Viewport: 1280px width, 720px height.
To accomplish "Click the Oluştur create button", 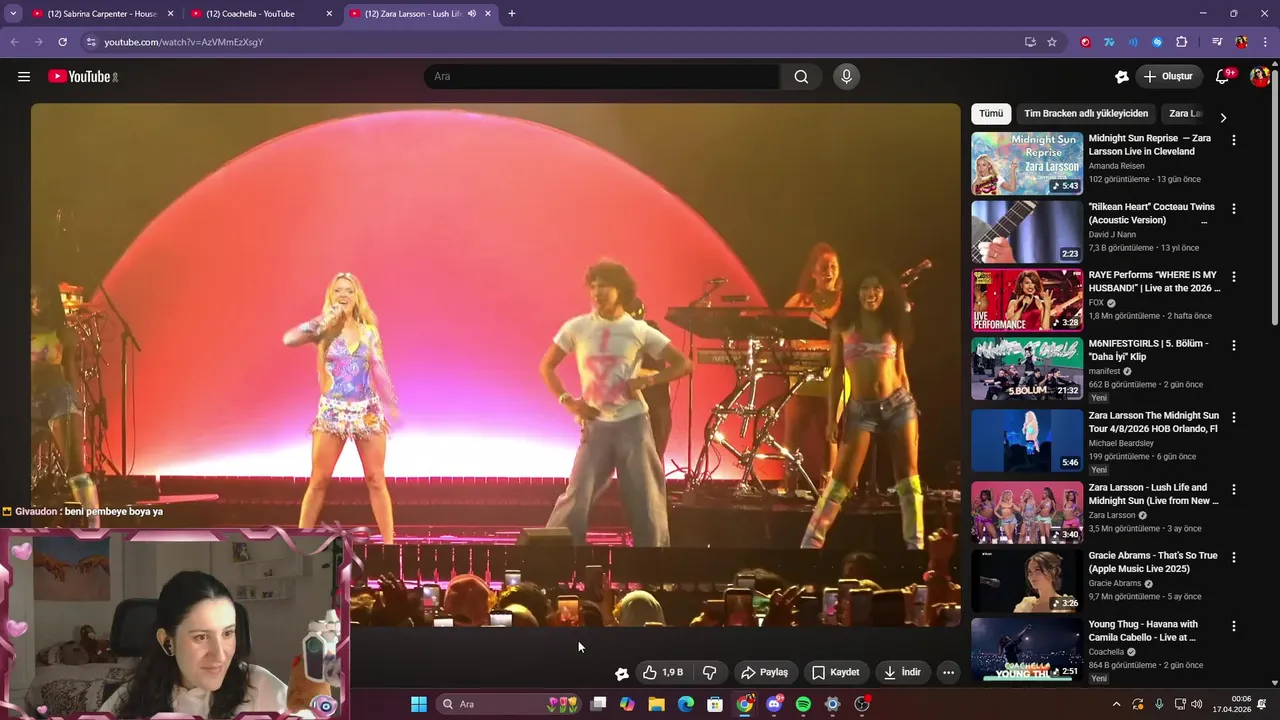I will pos(1169,77).
